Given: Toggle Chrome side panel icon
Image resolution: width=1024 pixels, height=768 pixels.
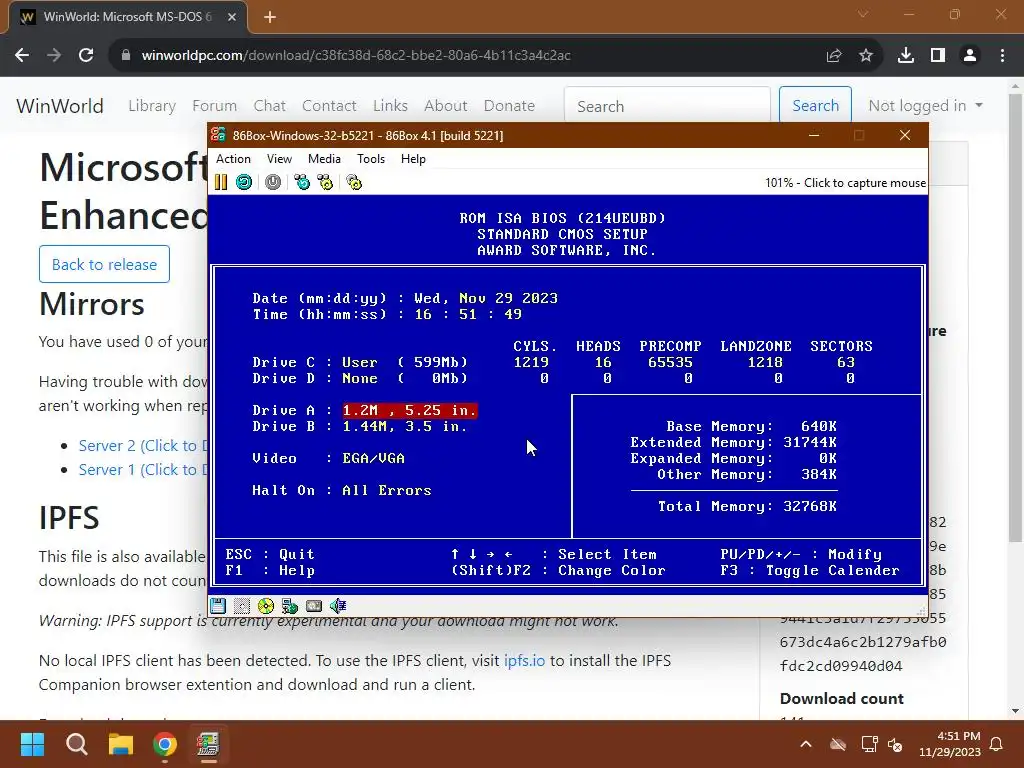Looking at the screenshot, I should point(938,56).
